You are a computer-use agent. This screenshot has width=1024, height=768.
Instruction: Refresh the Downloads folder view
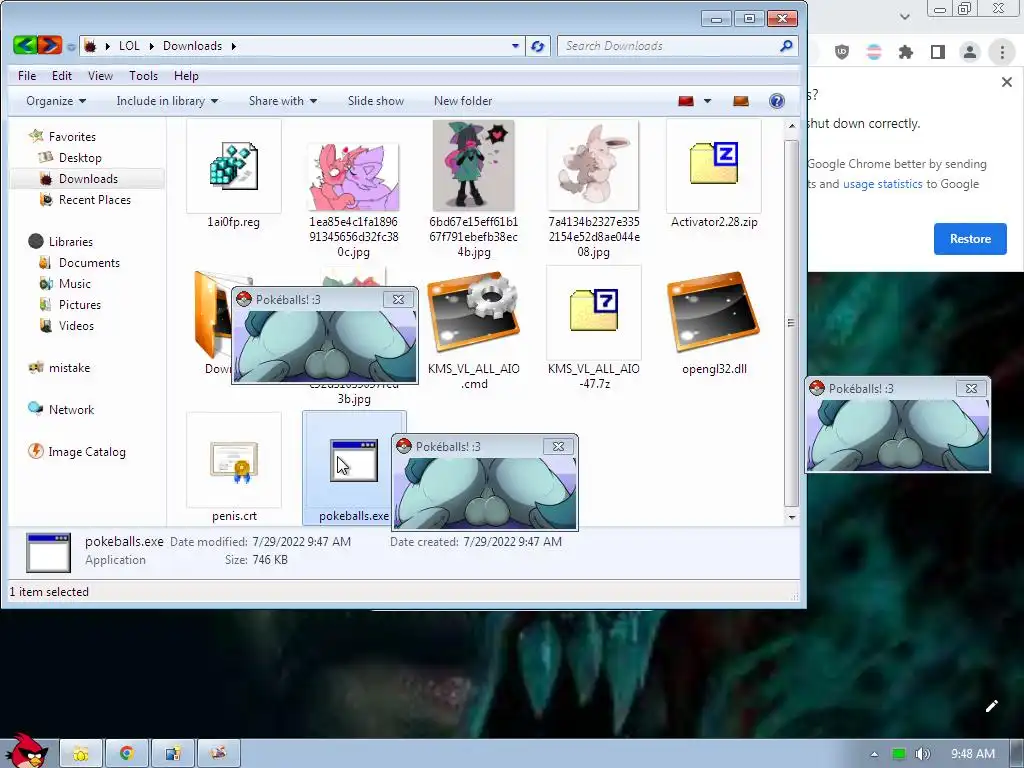coord(537,46)
